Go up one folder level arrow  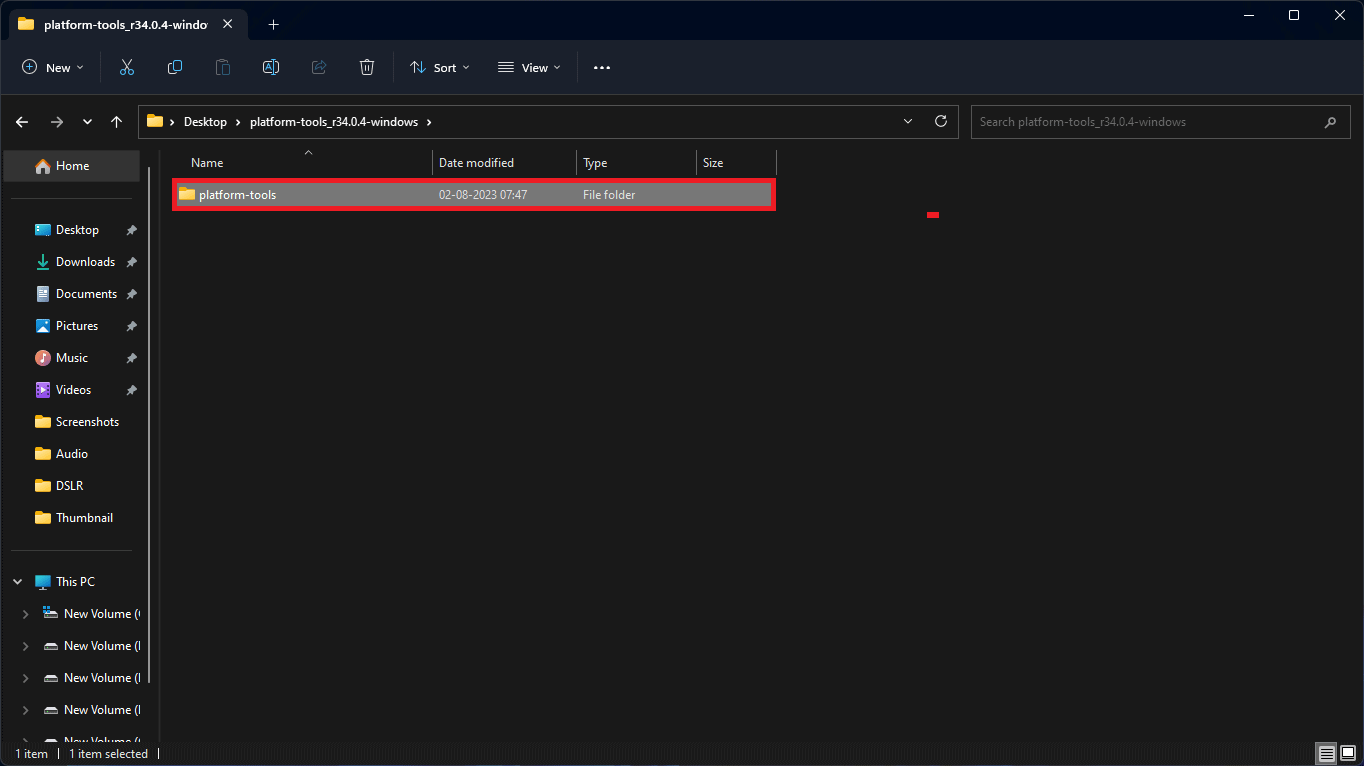(x=116, y=122)
